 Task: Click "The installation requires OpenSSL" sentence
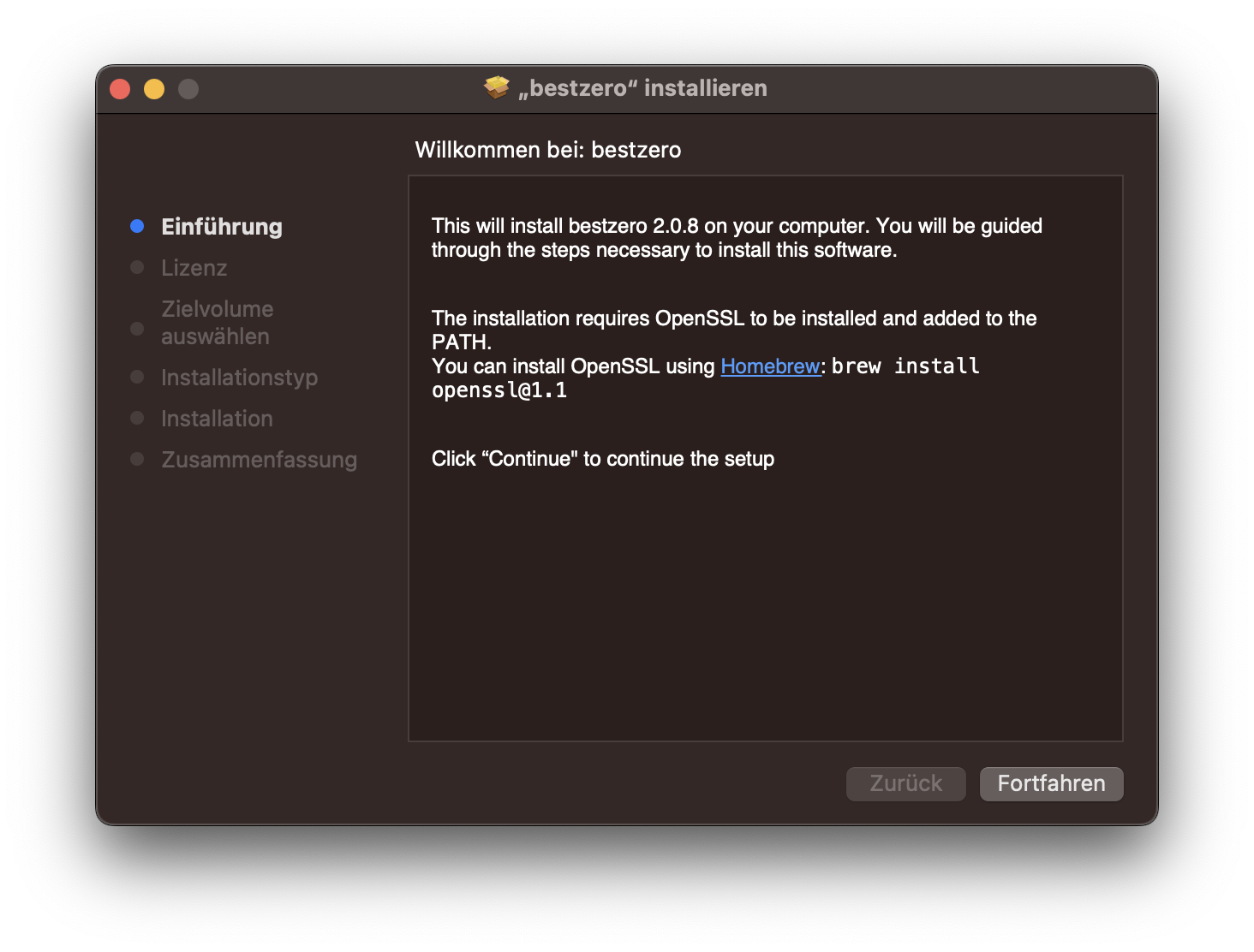click(734, 330)
